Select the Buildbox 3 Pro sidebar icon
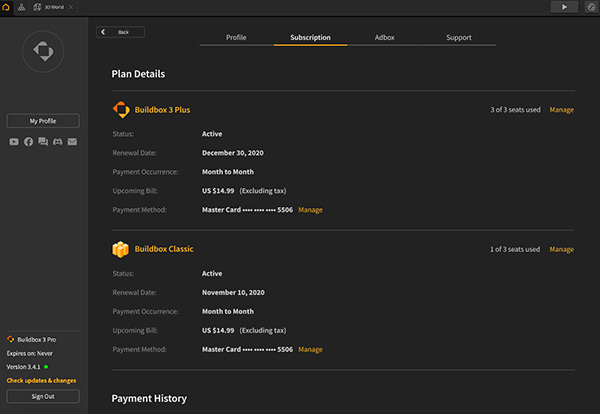Screen dimensions: 600x414 click(11, 339)
